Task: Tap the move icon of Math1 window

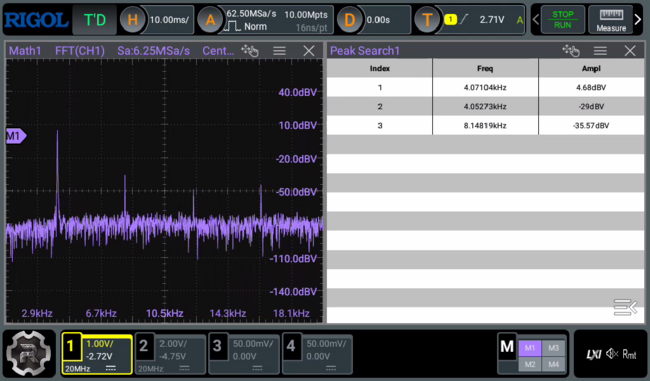Action: pyautogui.click(x=250, y=51)
